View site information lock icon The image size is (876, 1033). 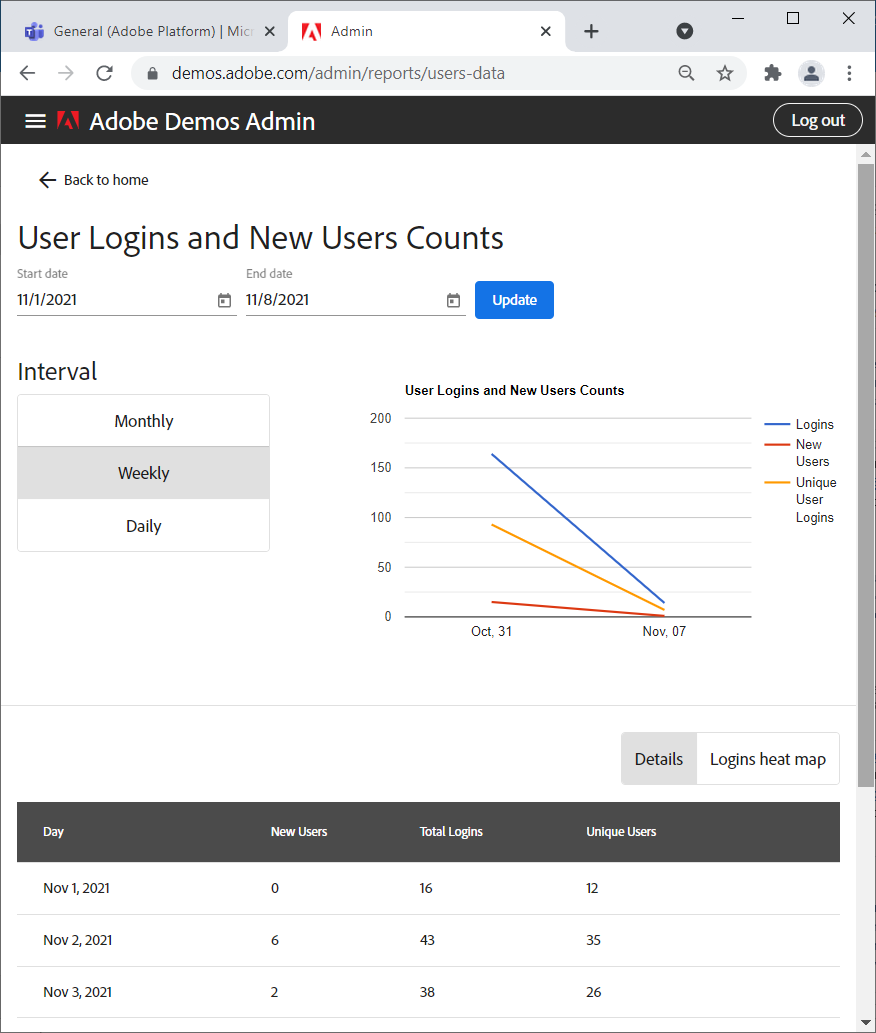(x=152, y=74)
